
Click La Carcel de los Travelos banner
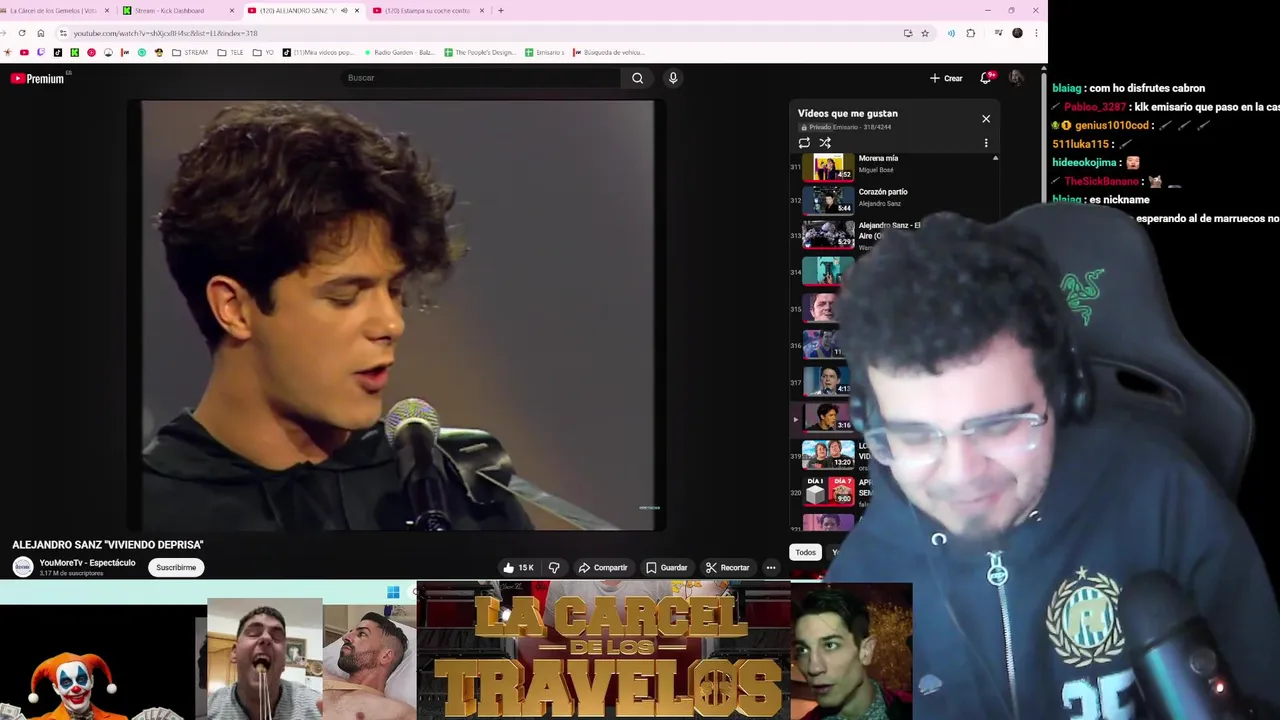[x=604, y=652]
